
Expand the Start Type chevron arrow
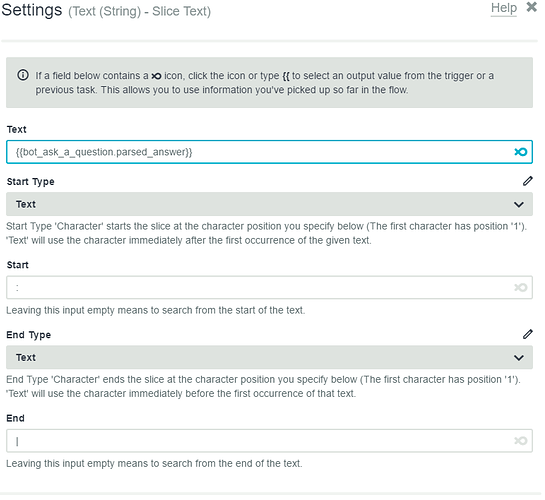click(x=519, y=204)
